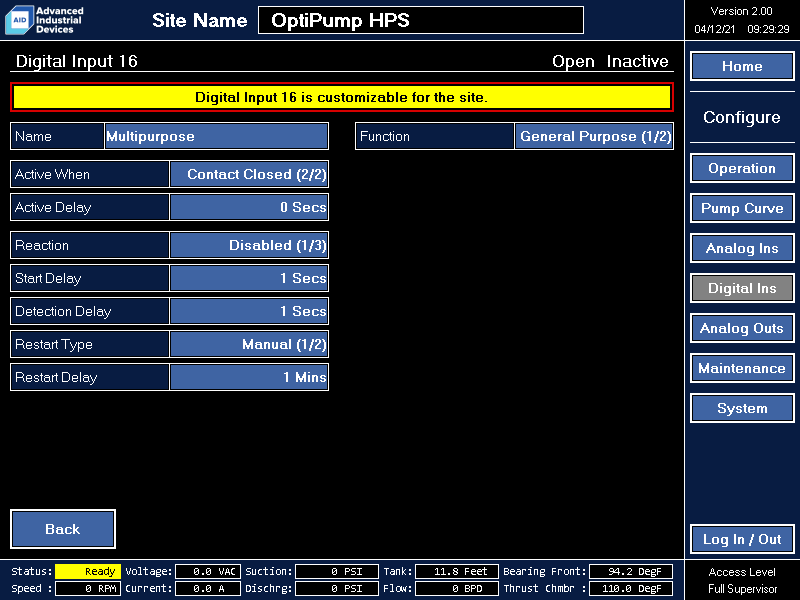
Task: Click the Ready status indicator
Action: [x=88, y=571]
